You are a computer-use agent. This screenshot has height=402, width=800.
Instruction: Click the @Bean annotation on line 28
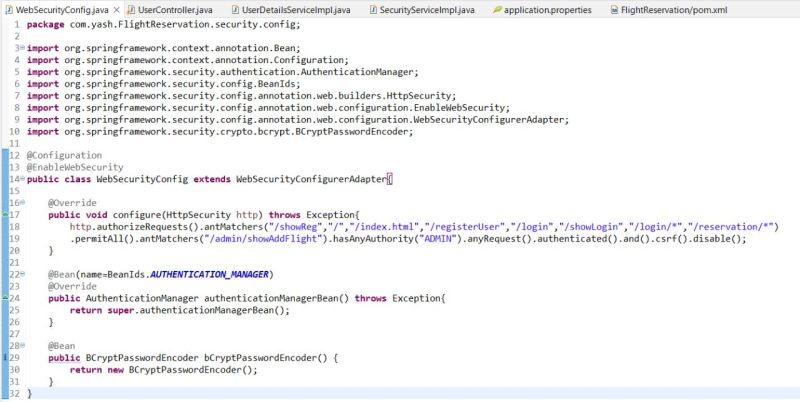(x=62, y=346)
